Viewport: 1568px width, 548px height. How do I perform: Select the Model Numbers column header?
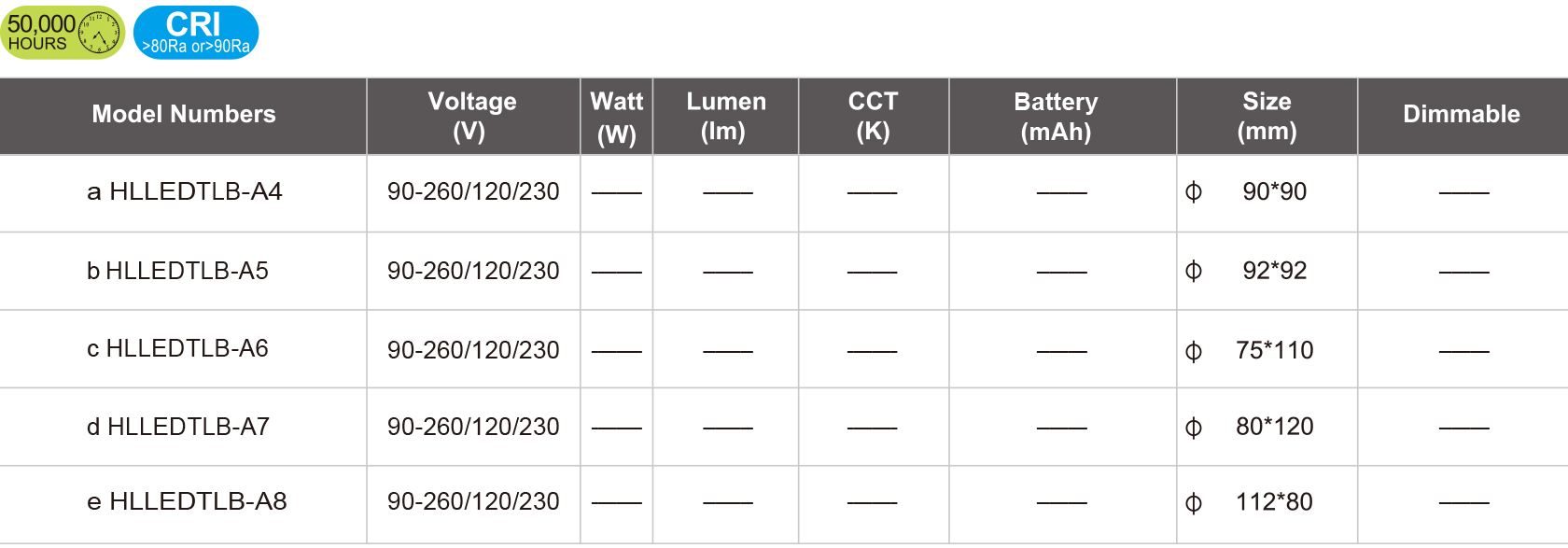pyautogui.click(x=184, y=115)
